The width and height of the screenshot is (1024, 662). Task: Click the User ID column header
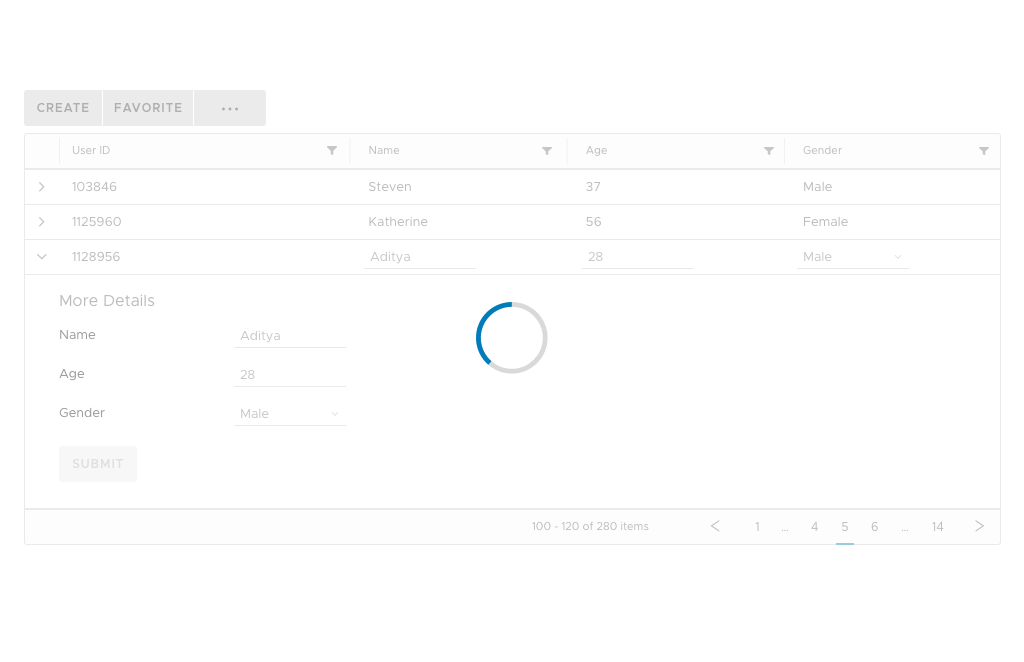pyautogui.click(x=91, y=150)
